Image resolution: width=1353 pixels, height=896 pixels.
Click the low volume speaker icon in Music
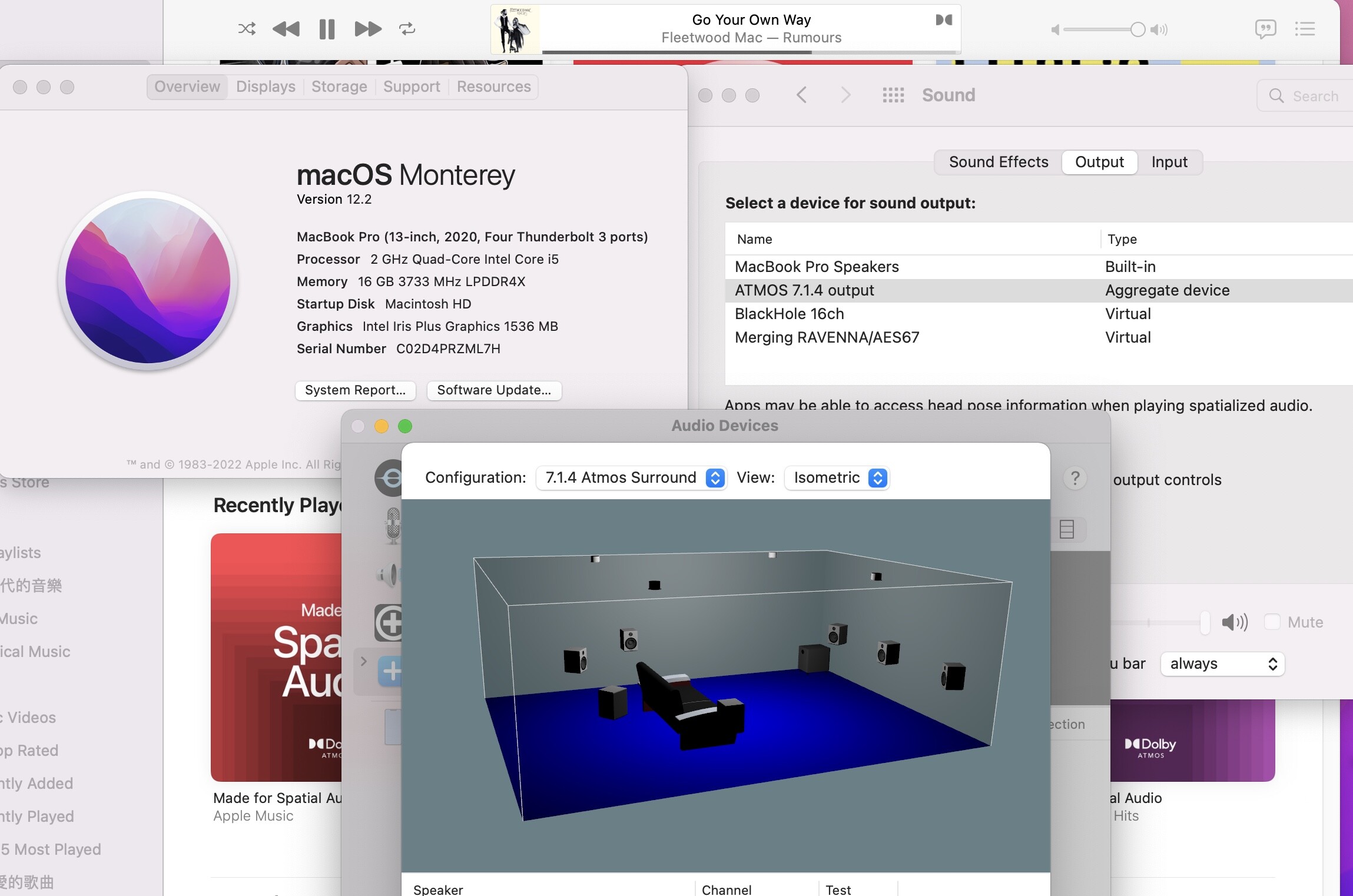coord(1055,29)
